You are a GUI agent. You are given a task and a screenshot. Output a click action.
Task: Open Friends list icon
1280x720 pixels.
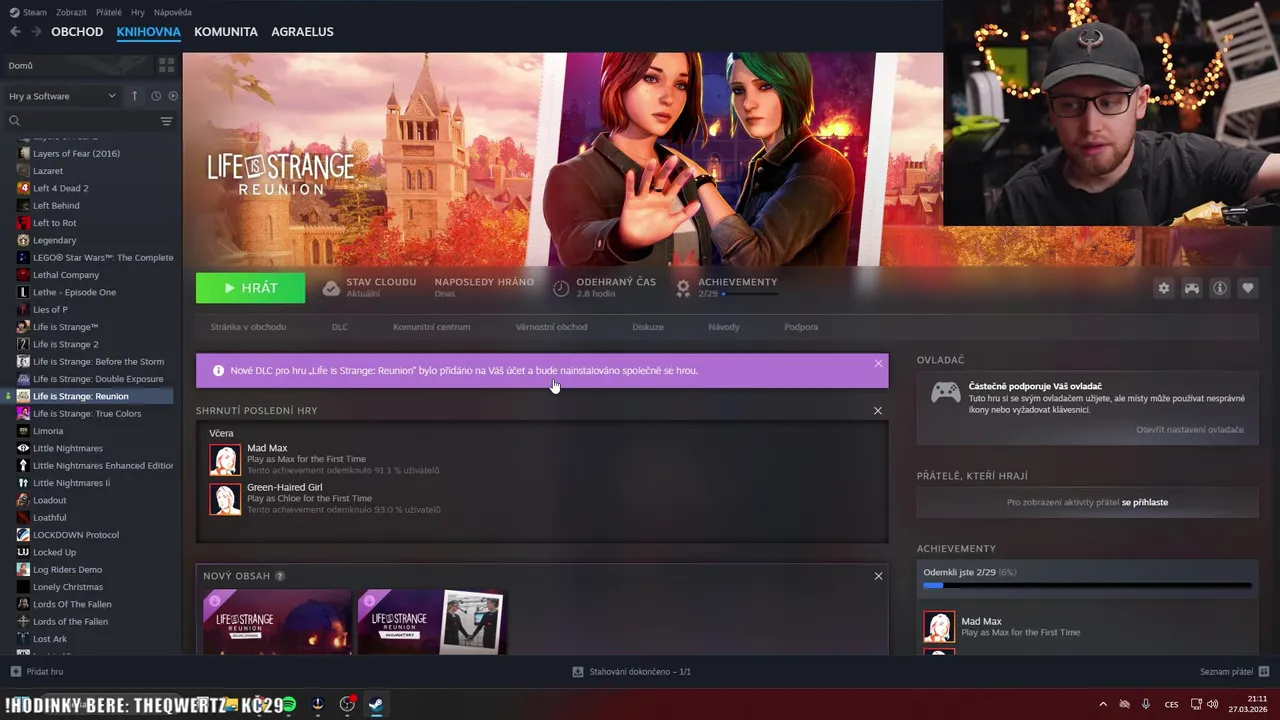[x=1264, y=672]
